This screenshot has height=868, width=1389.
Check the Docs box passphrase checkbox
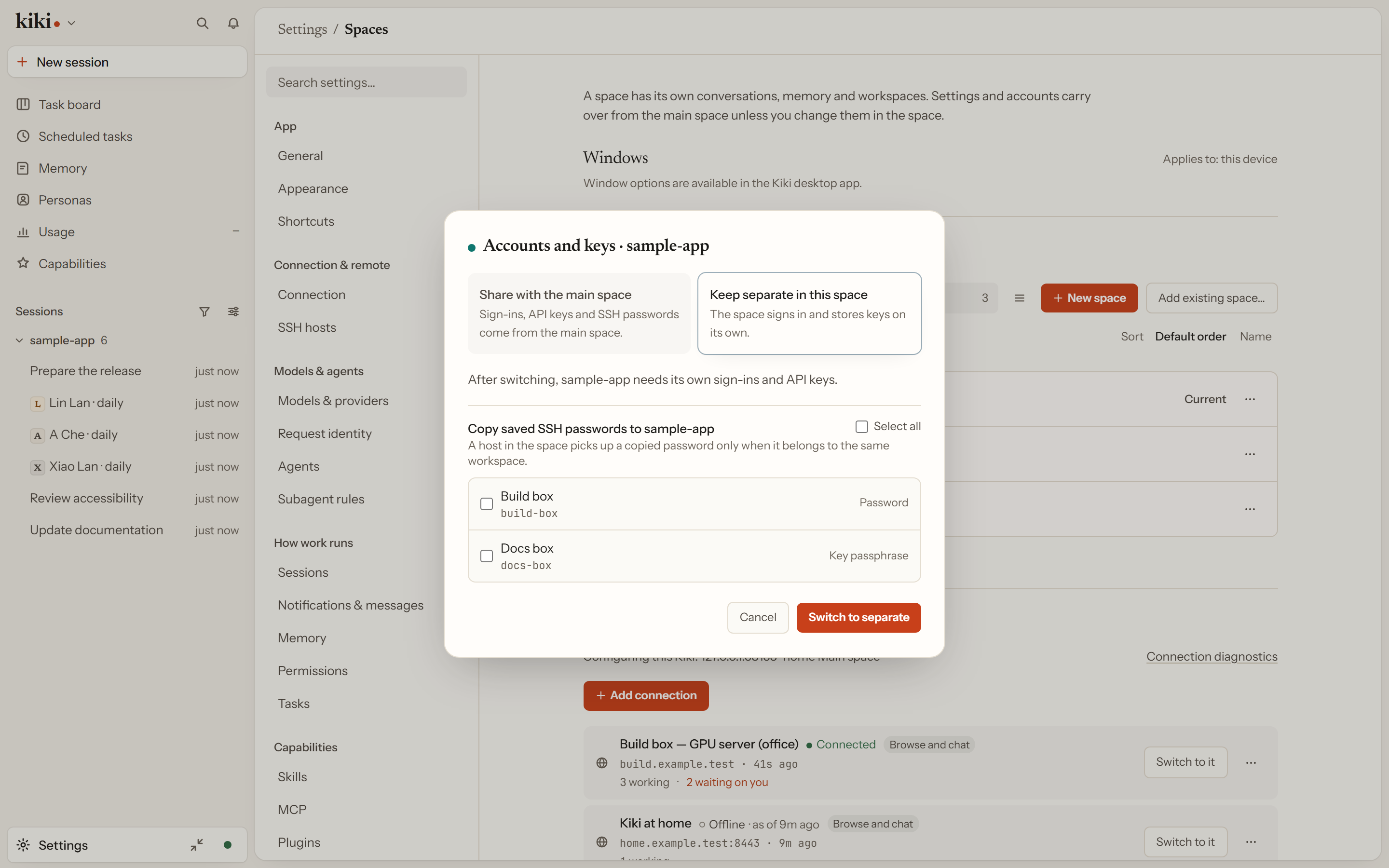pos(487,556)
